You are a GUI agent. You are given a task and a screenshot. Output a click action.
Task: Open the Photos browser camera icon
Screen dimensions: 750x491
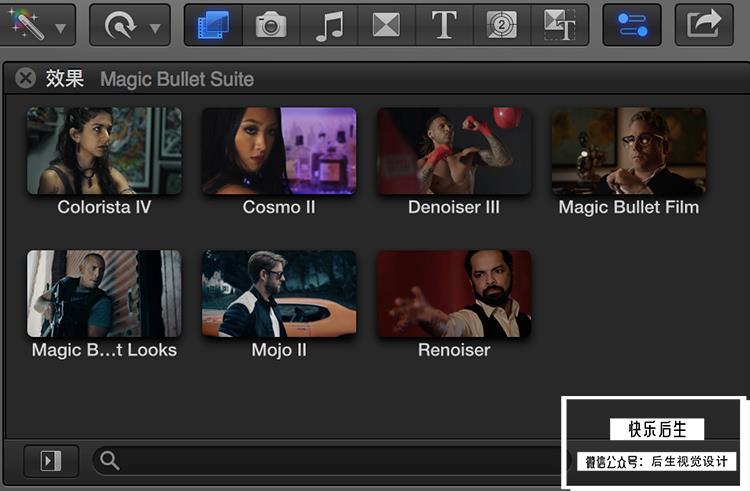coord(271,25)
